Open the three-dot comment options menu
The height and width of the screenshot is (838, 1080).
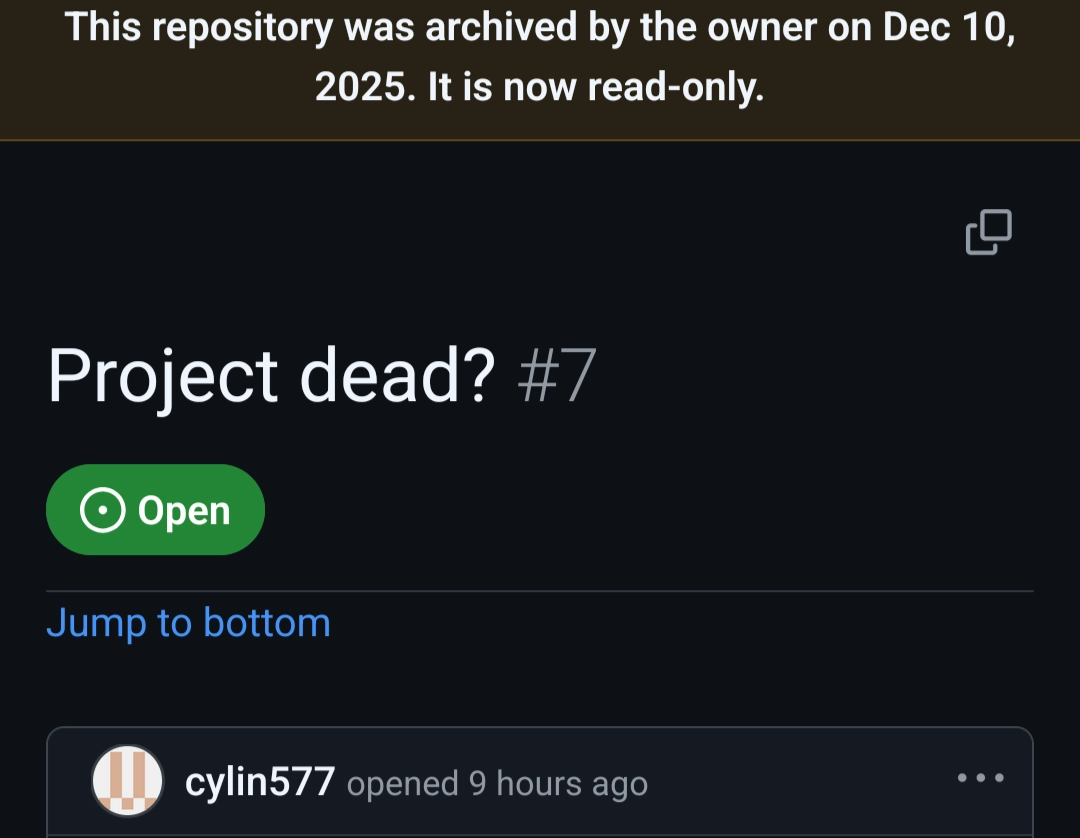pyautogui.click(x=980, y=778)
